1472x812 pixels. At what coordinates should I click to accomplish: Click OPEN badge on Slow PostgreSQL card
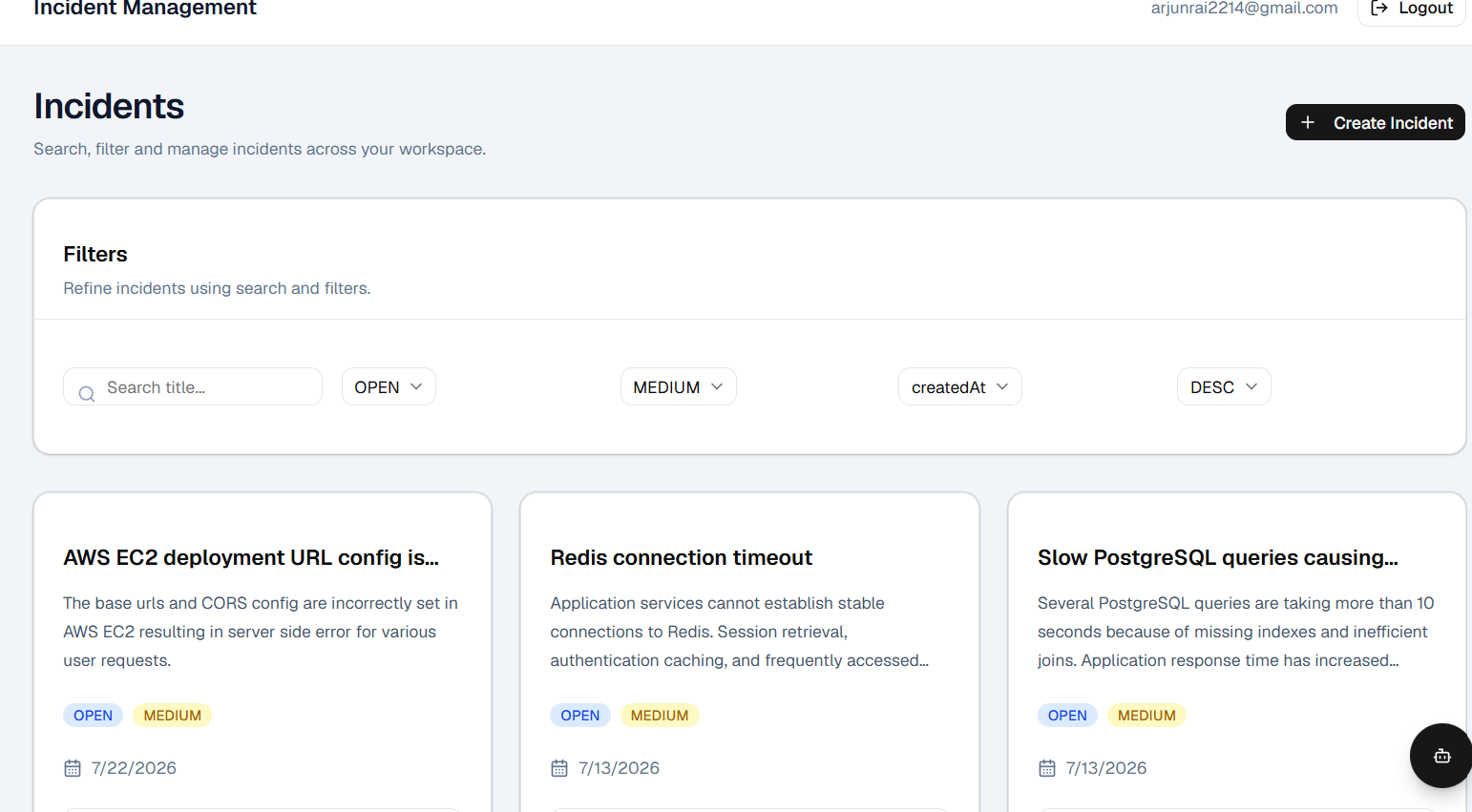[x=1067, y=716]
